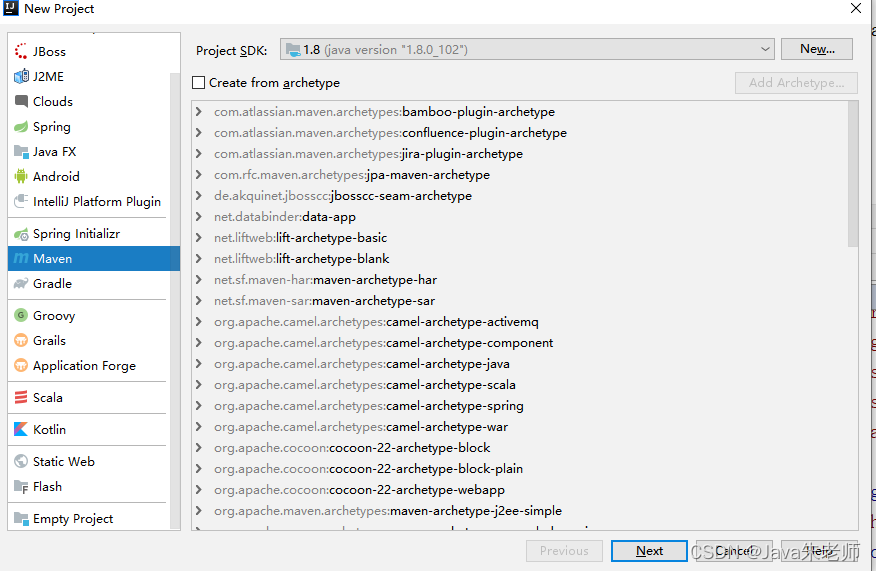This screenshot has height=571, width=876.
Task: Click the Spring Initializr icon
Action: [21, 234]
